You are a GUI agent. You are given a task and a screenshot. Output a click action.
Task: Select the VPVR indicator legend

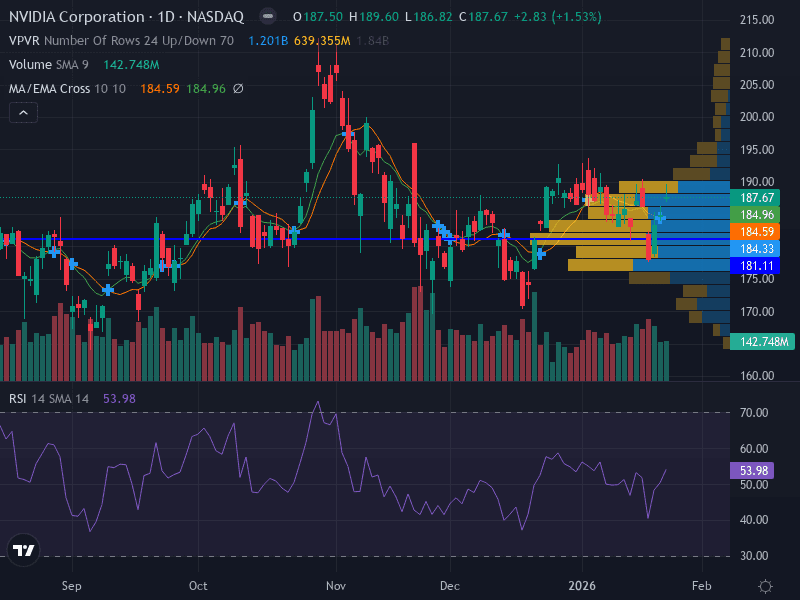121,41
